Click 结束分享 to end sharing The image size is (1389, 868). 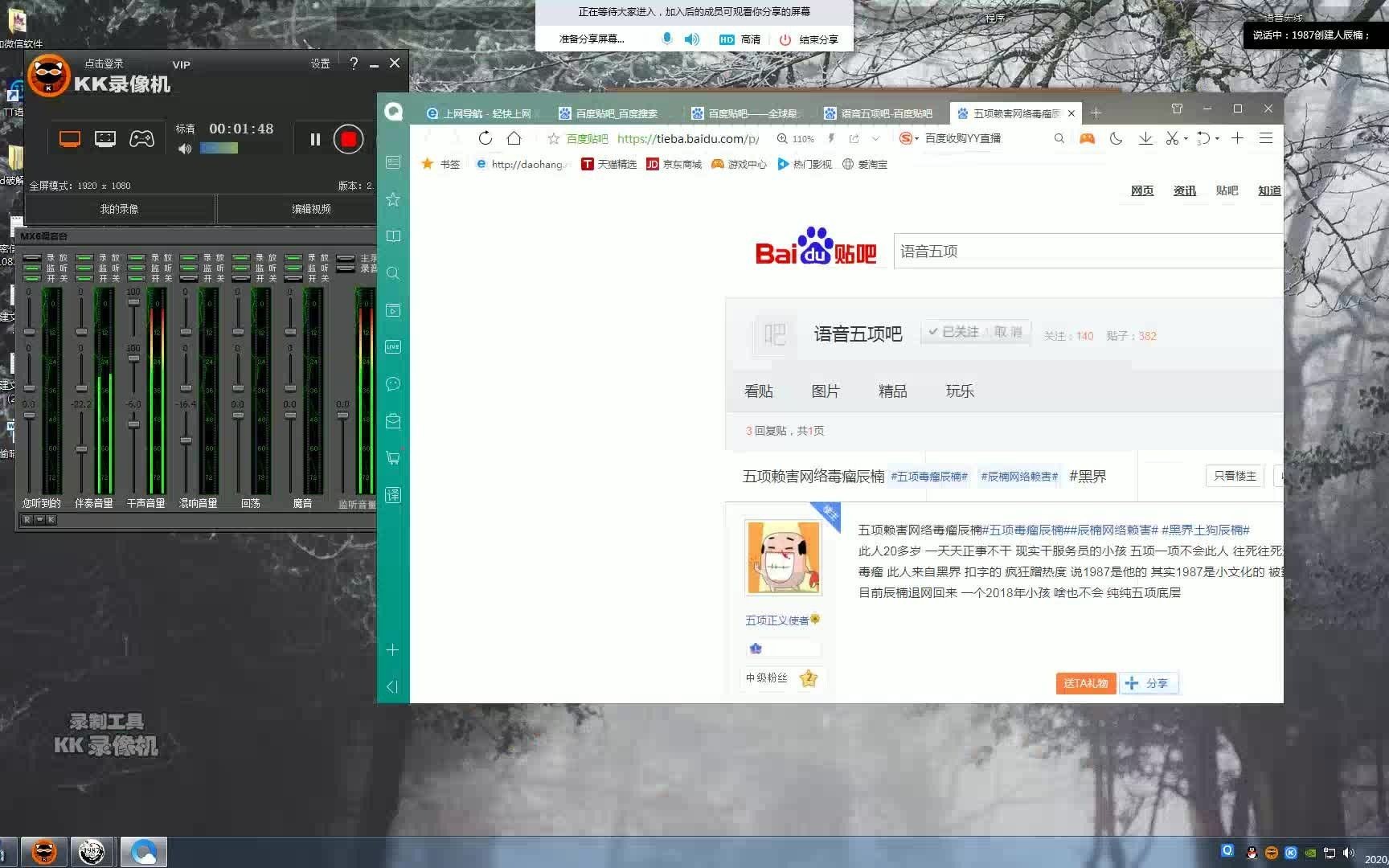(x=809, y=39)
